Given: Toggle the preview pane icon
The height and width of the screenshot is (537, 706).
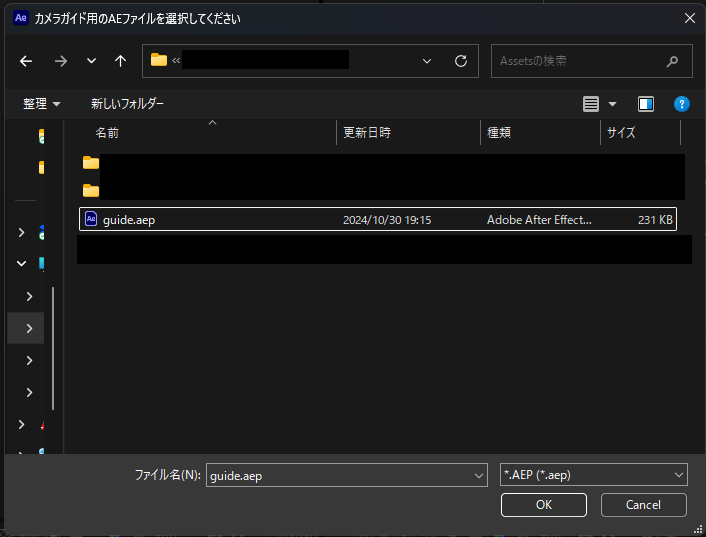Looking at the screenshot, I should click(x=646, y=104).
